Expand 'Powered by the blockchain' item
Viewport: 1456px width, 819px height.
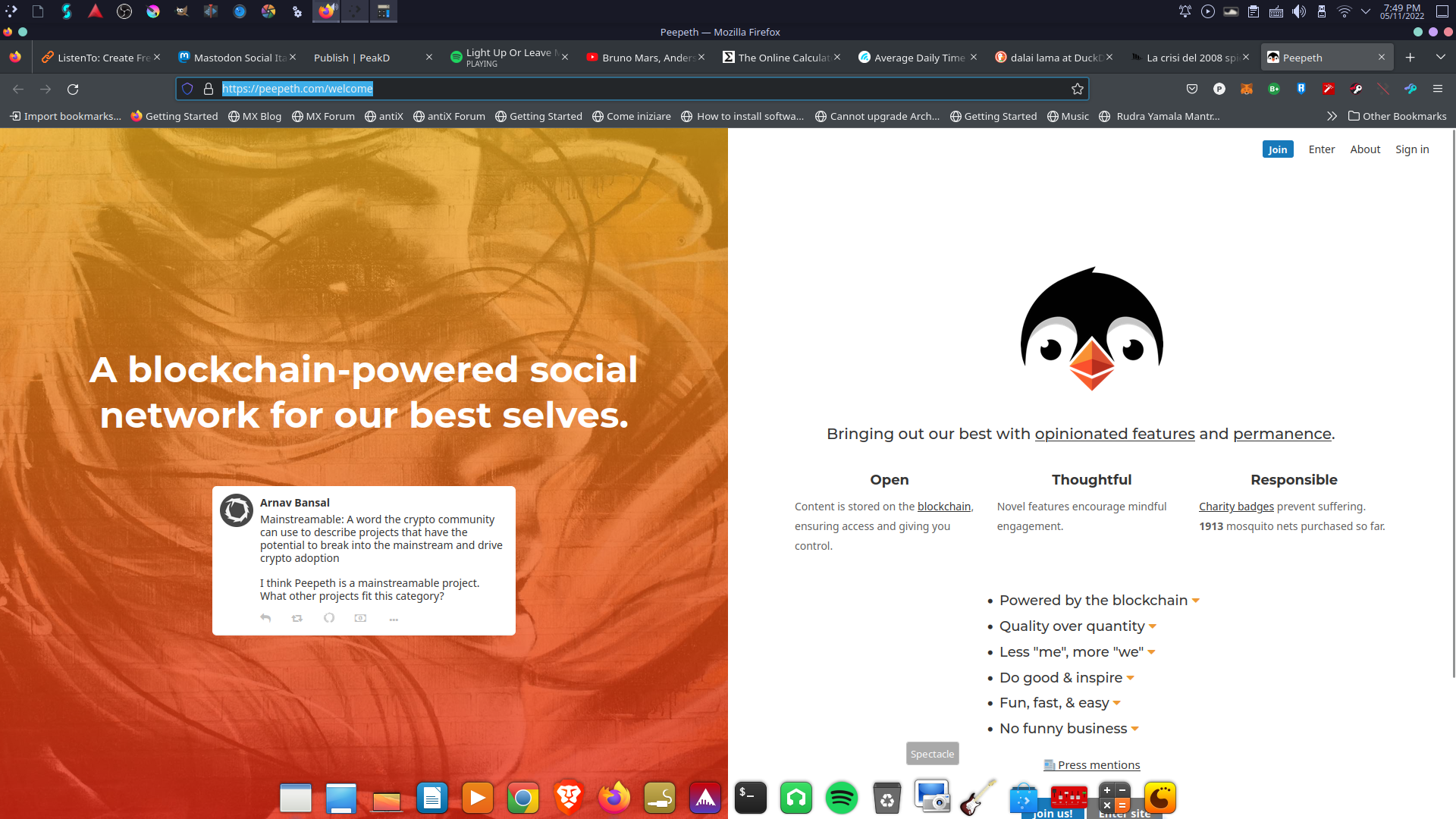click(x=1099, y=601)
